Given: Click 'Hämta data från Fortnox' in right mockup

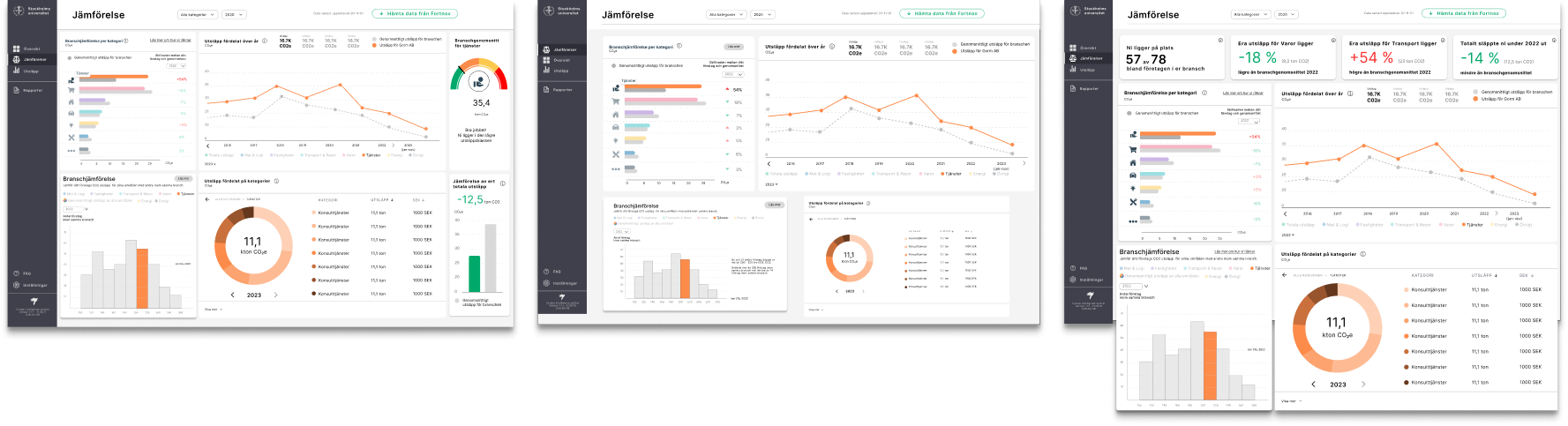Looking at the screenshot, I should click(1465, 13).
